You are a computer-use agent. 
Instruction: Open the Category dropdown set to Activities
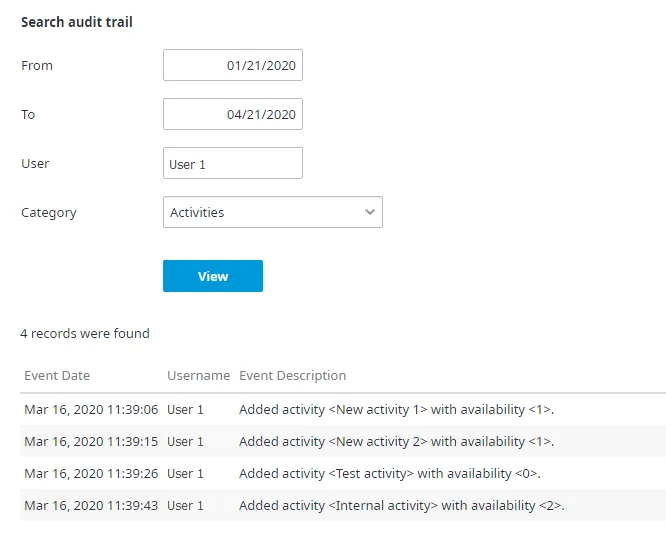[x=273, y=212]
